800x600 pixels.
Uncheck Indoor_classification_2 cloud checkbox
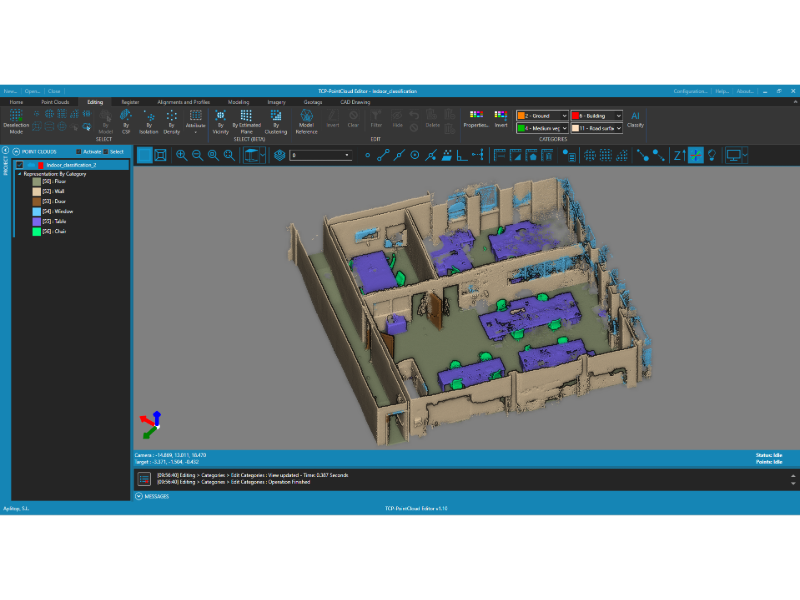tap(20, 165)
